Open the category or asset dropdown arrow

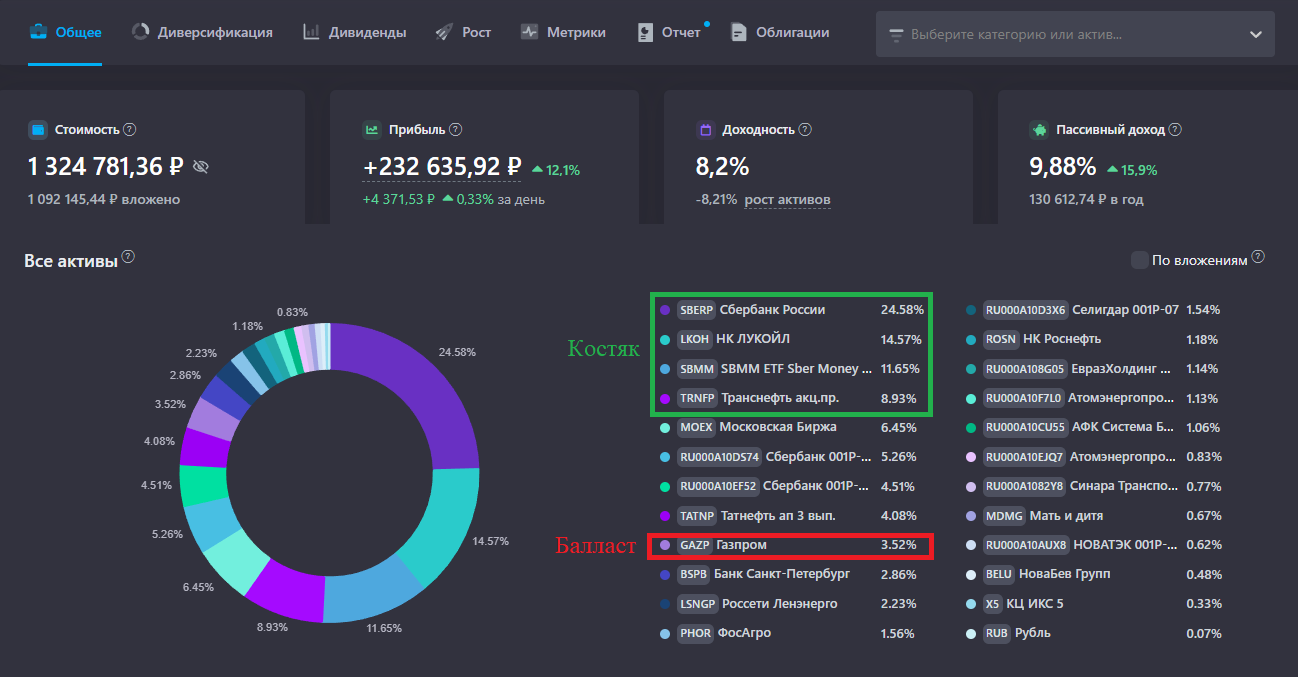(1256, 34)
